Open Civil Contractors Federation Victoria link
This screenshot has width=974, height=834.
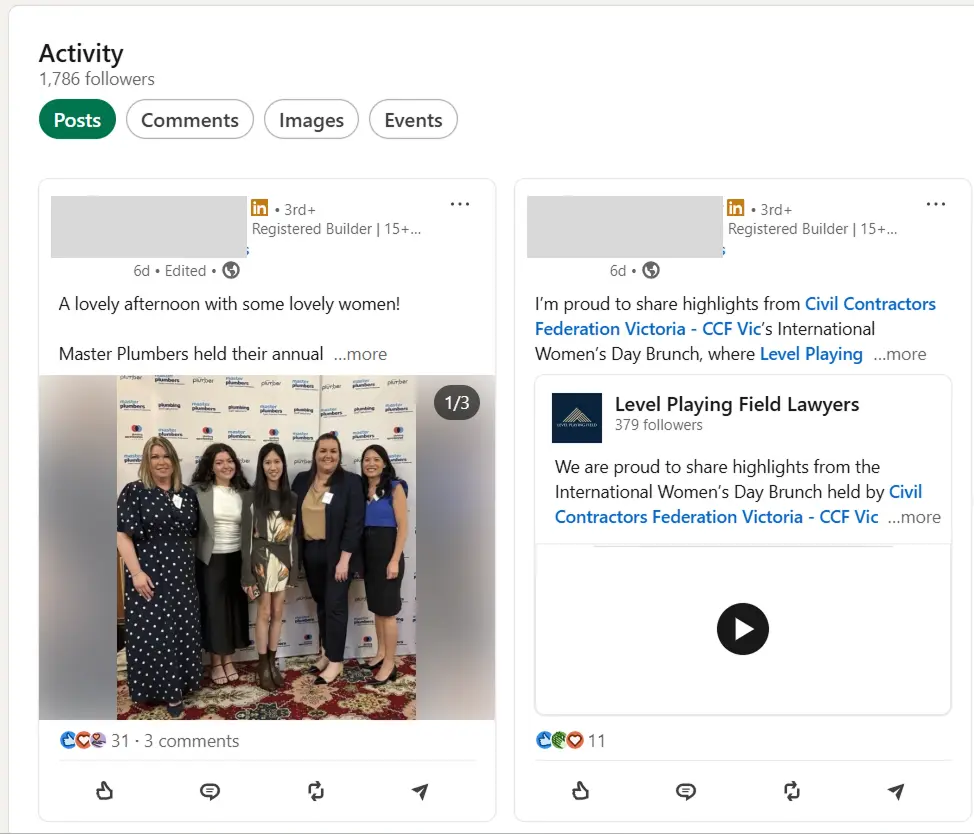870,304
